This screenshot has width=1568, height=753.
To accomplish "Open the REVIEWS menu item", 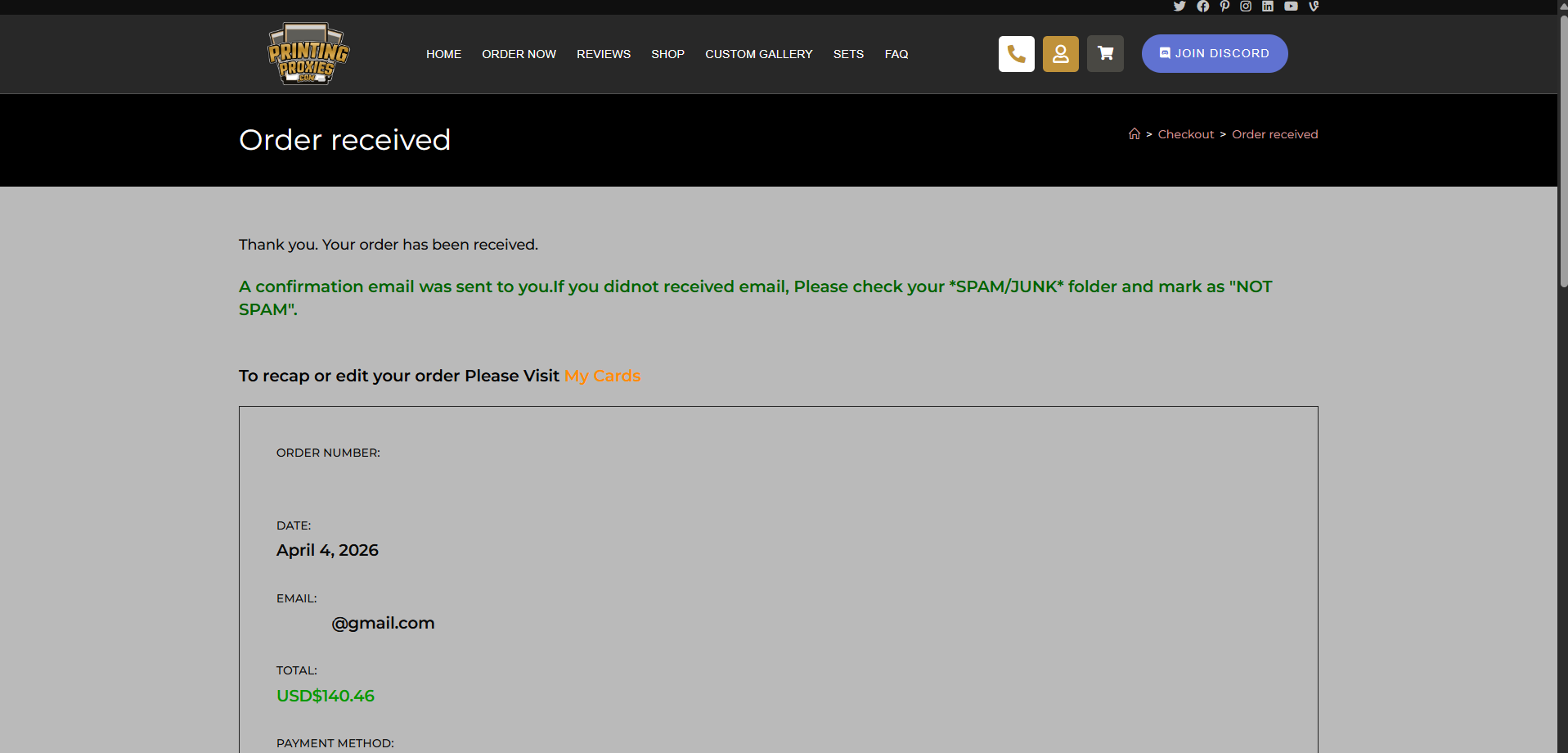I will coord(604,54).
